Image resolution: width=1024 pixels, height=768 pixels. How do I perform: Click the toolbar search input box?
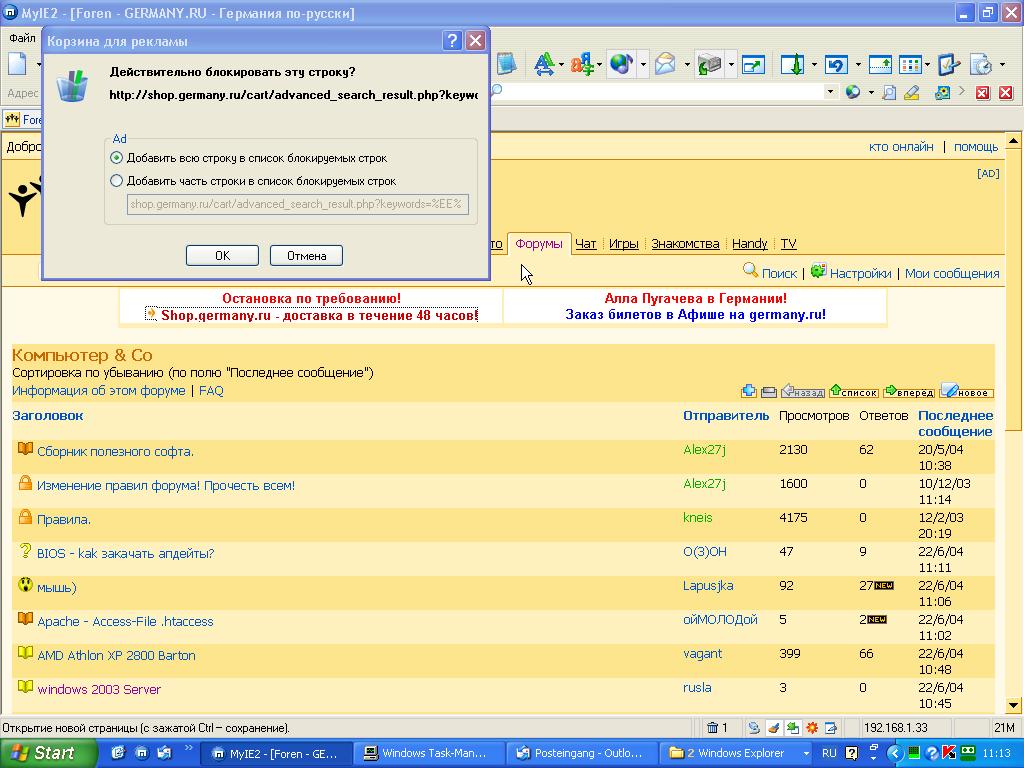661,92
